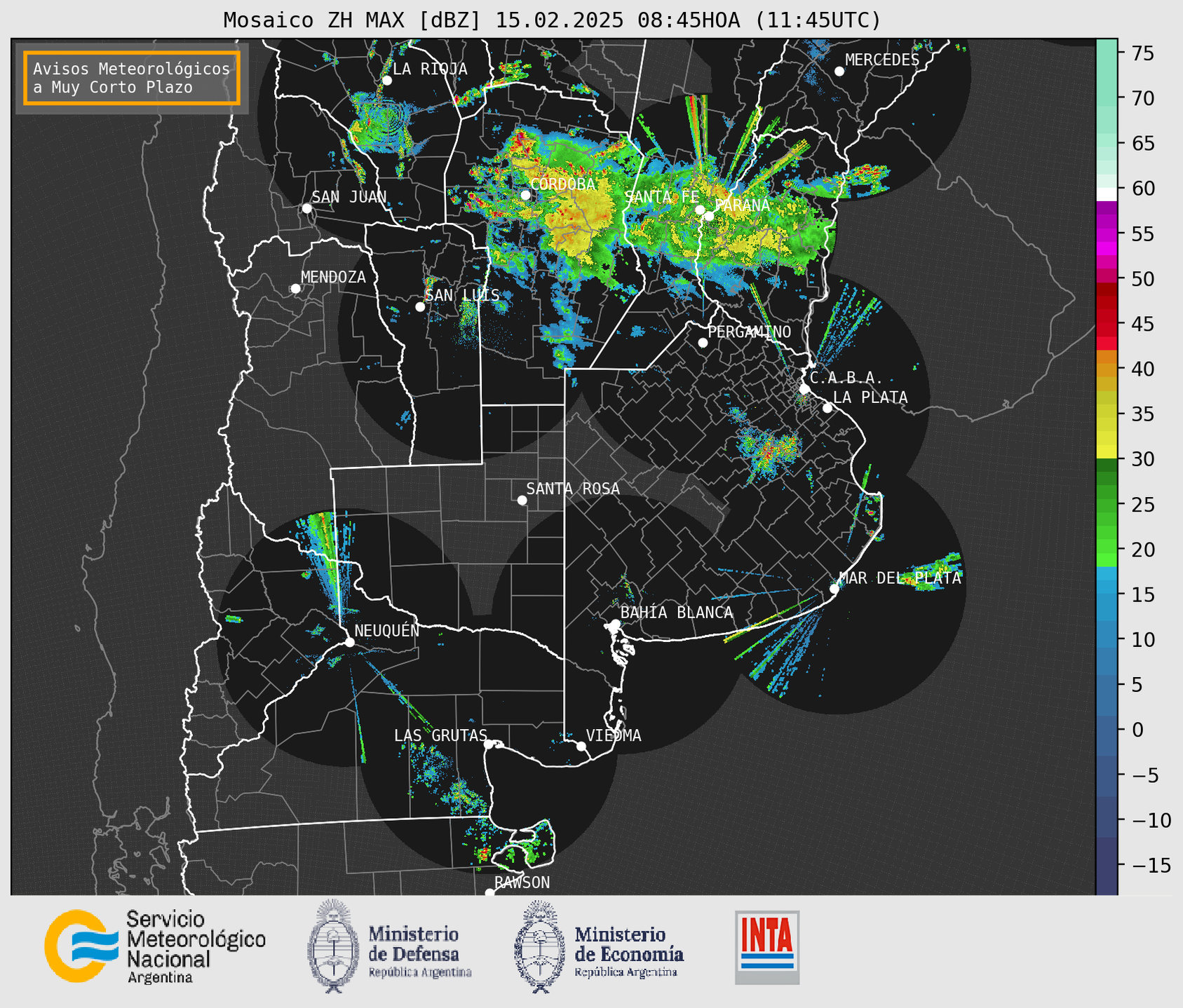Select the CORDOBA city label

pyautogui.click(x=562, y=184)
